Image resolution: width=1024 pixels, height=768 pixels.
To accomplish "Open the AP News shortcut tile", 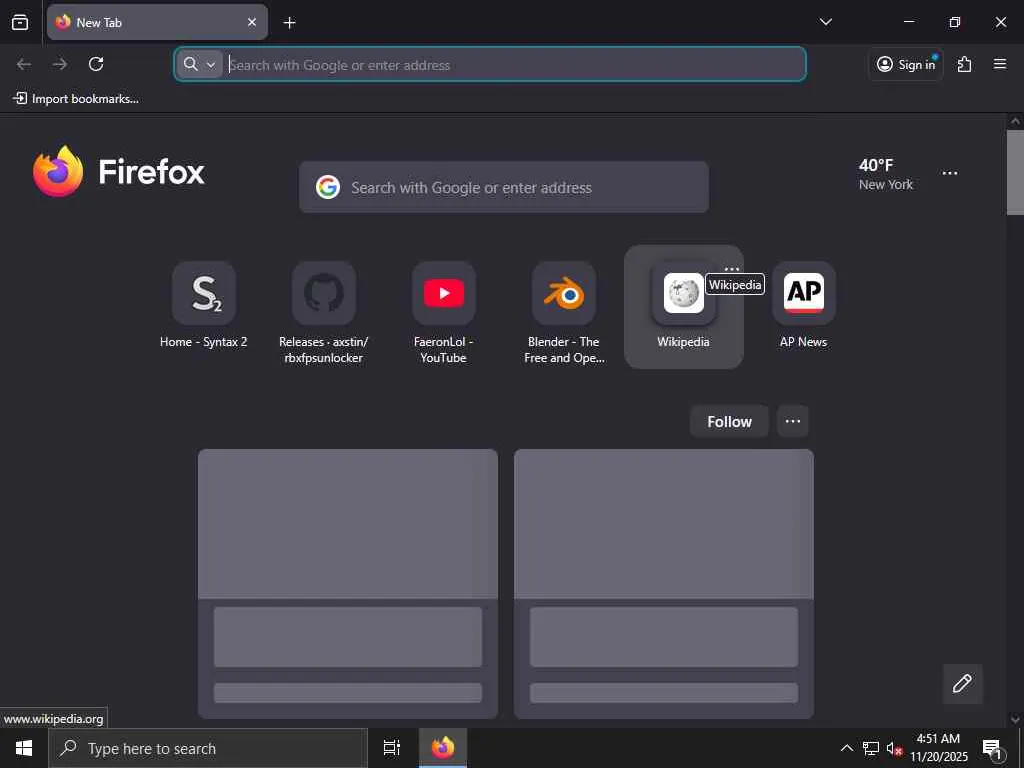I will (804, 305).
